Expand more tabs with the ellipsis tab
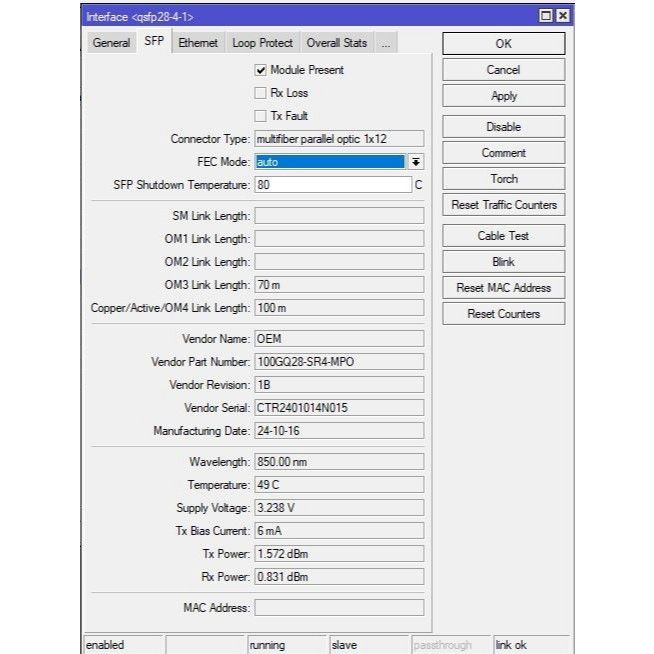Viewport: 654px width, 654px height. coord(386,43)
